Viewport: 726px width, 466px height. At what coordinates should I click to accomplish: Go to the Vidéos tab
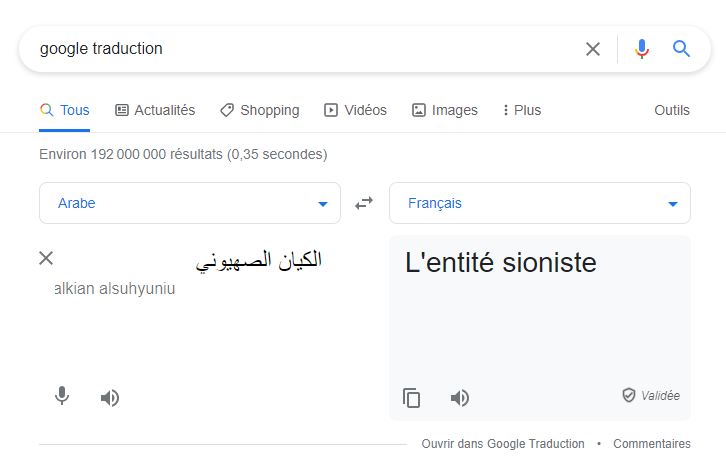click(x=355, y=110)
